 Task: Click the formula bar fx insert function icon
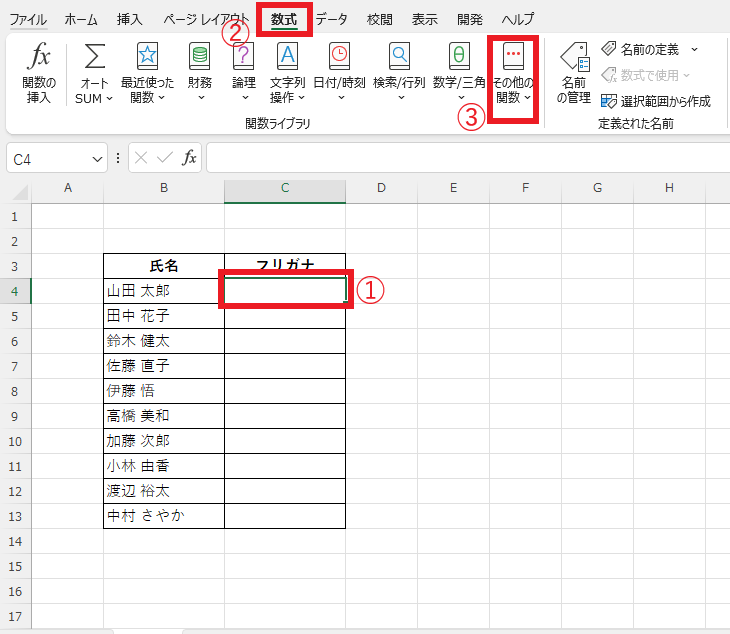click(189, 158)
